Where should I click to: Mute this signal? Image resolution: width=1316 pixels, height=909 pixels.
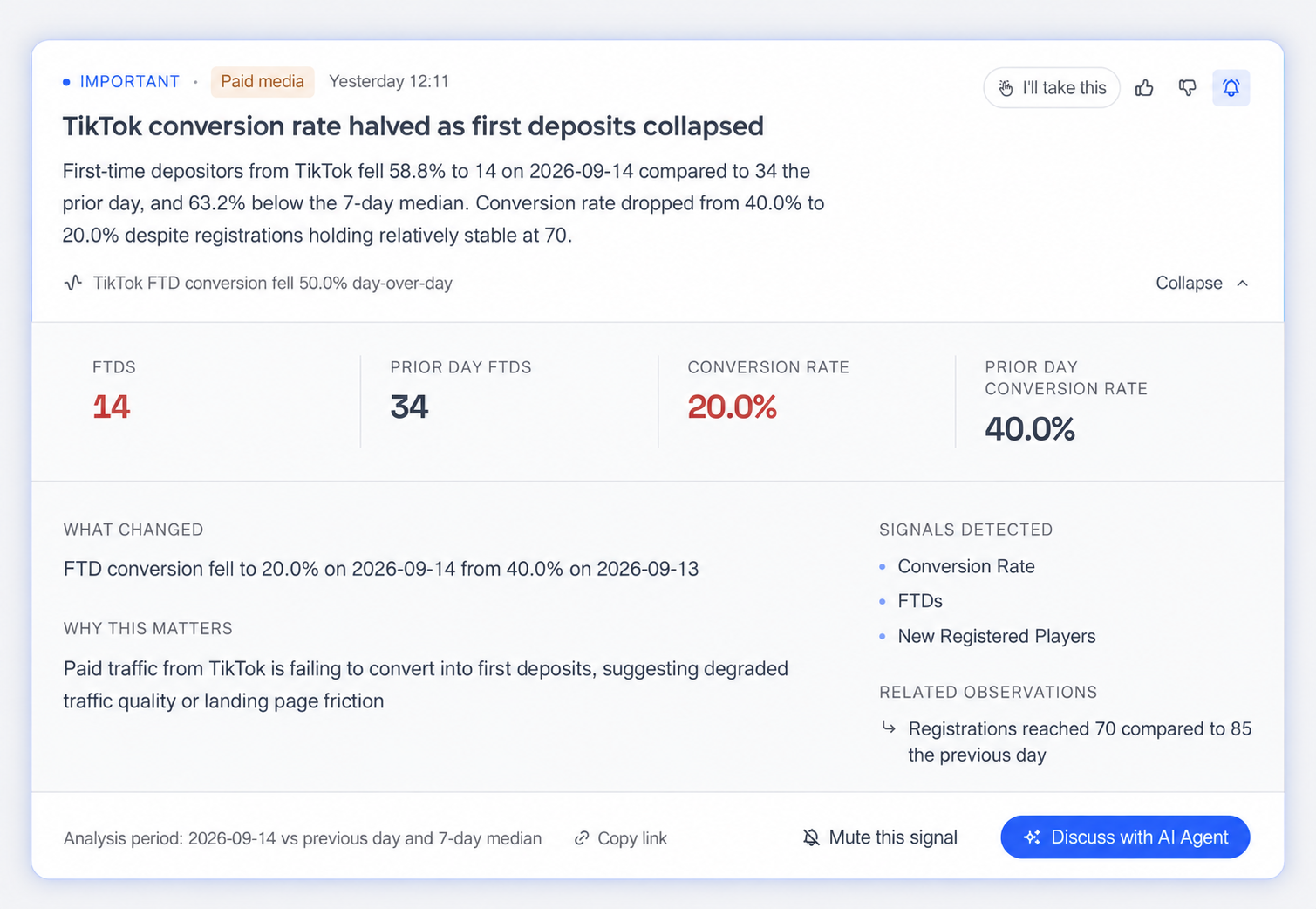pos(879,837)
